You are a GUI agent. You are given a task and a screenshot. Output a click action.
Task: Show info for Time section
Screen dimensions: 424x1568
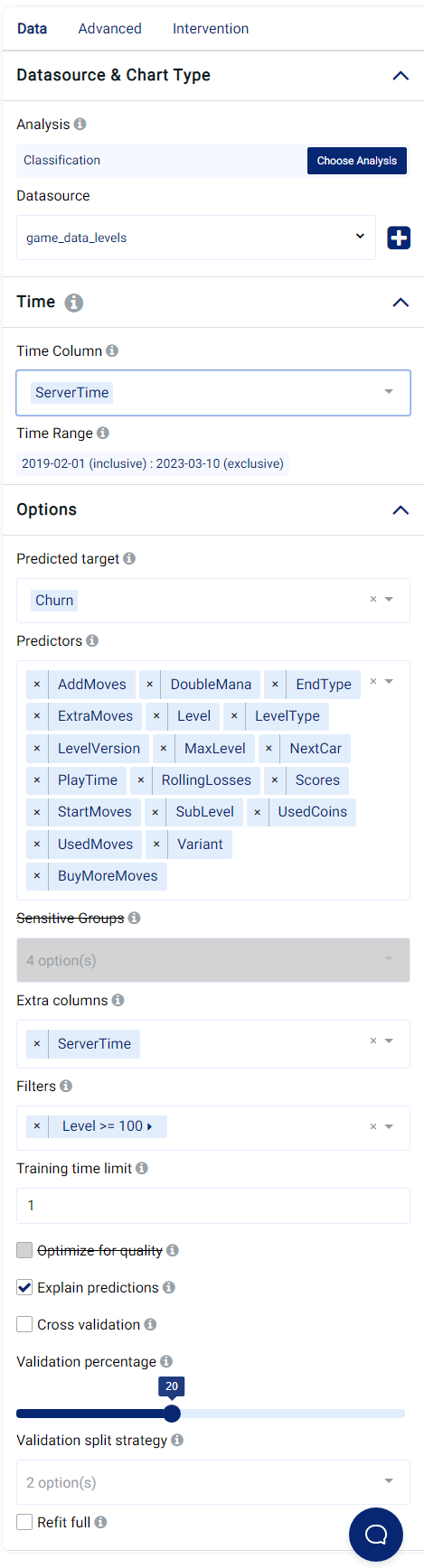coord(74,303)
